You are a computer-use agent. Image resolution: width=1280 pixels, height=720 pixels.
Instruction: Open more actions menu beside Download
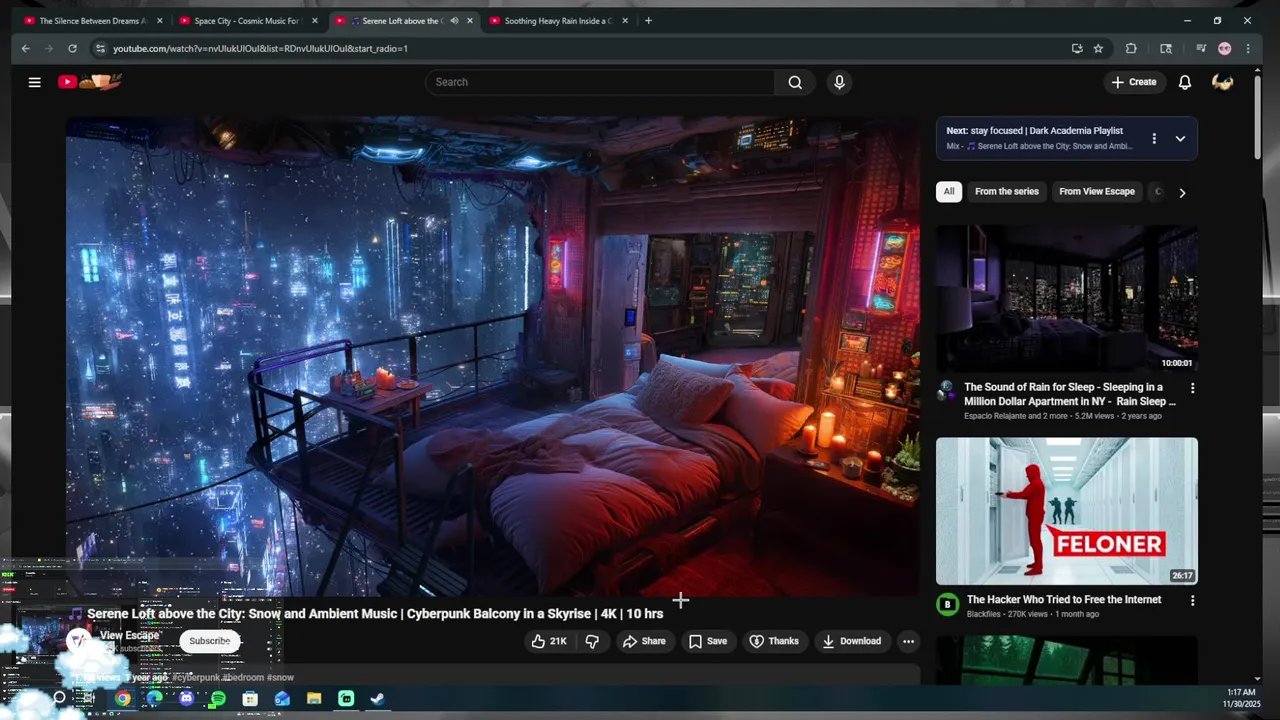pyautogui.click(x=908, y=641)
